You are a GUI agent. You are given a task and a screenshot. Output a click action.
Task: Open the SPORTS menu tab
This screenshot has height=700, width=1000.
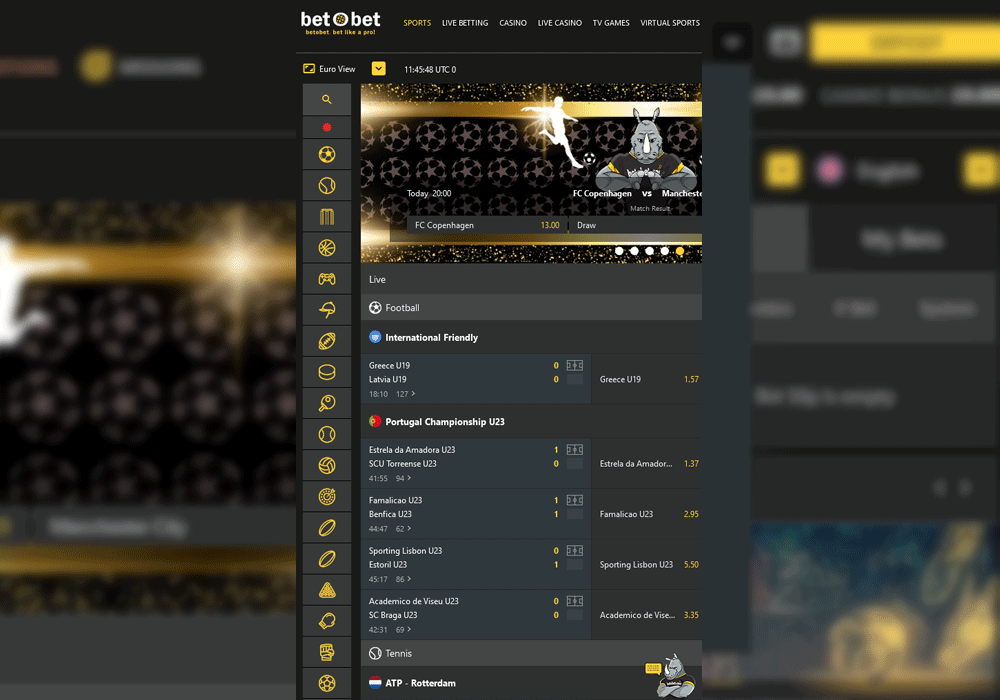coord(417,23)
